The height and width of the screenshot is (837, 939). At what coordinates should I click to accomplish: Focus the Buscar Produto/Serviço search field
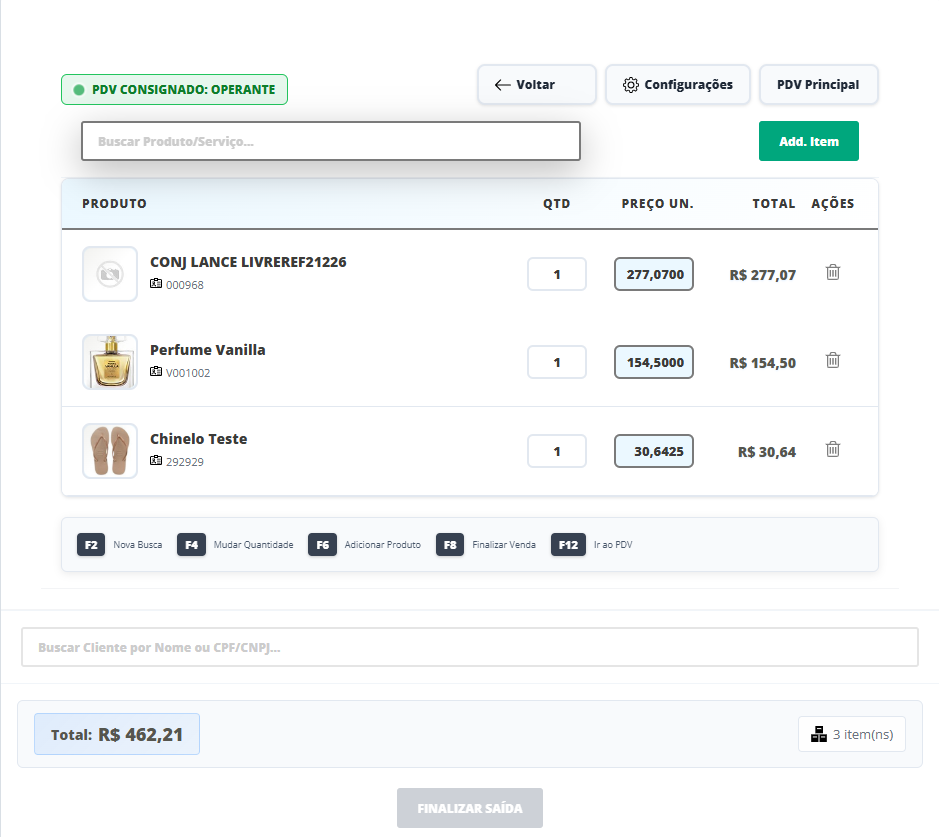330,141
